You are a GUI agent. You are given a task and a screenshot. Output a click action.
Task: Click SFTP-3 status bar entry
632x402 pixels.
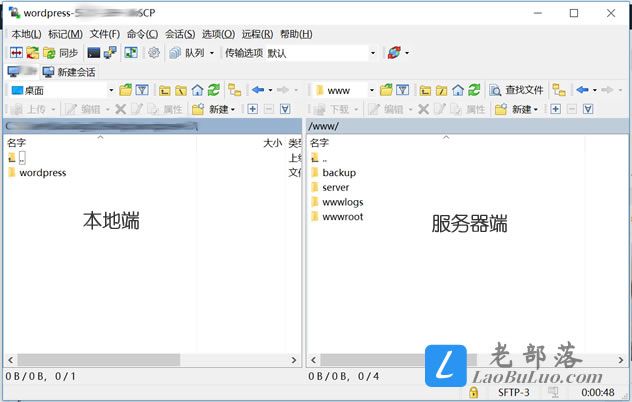(514, 392)
